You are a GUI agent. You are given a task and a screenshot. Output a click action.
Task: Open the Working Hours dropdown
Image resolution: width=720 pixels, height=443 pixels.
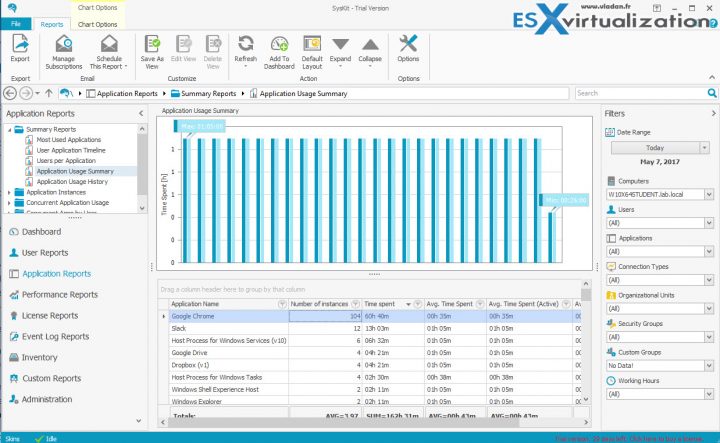[x=708, y=394]
